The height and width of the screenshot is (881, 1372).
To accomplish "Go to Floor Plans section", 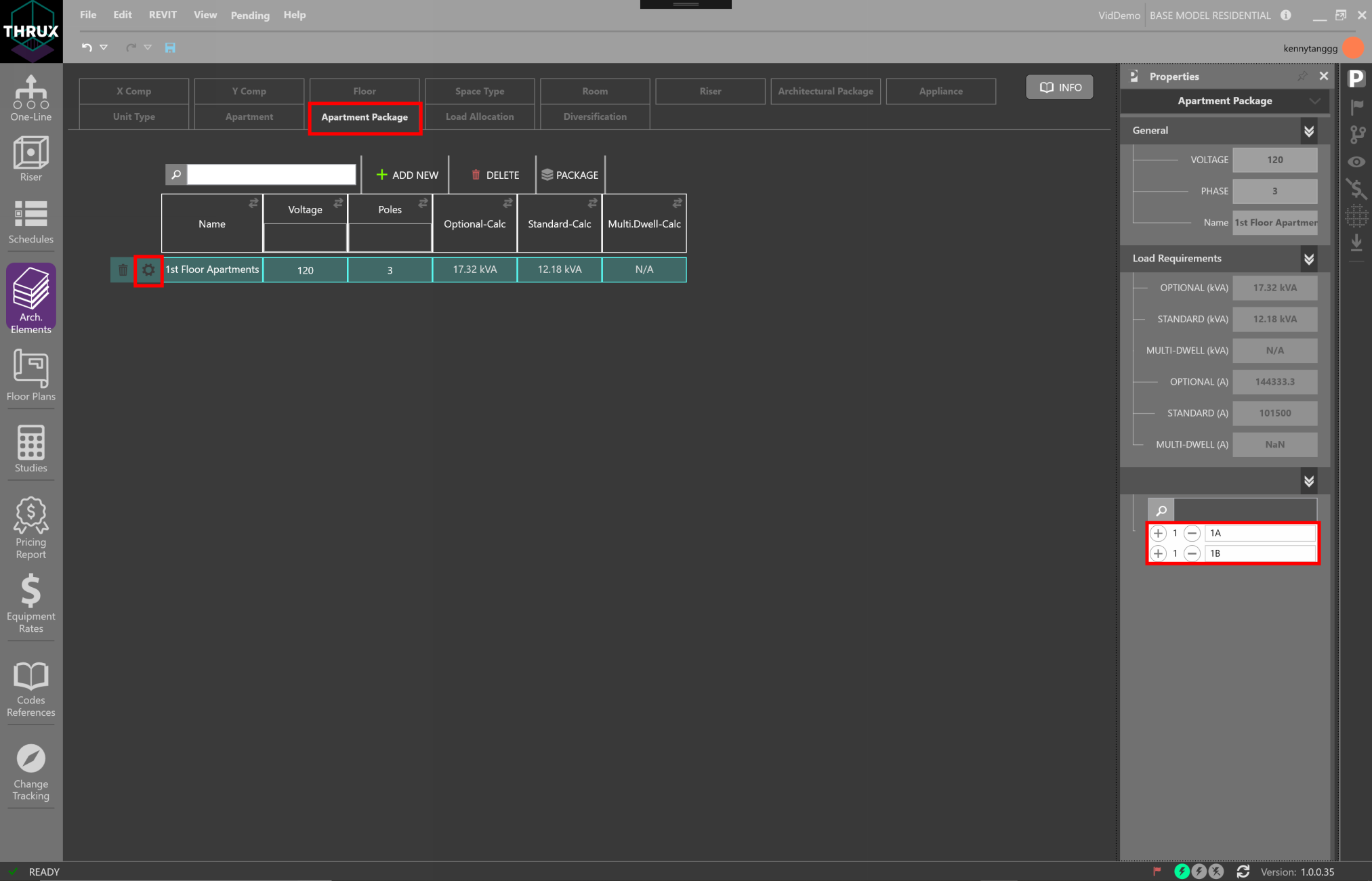I will (x=30, y=374).
